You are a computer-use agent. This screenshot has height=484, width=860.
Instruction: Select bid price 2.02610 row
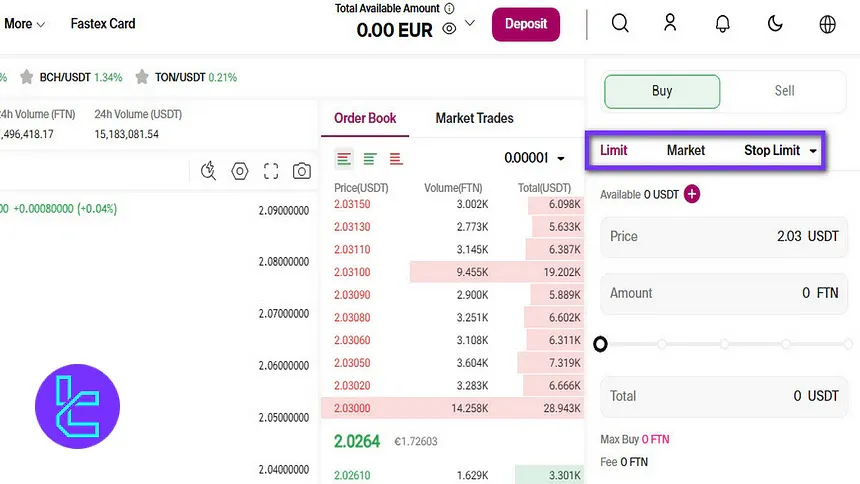[x=452, y=475]
